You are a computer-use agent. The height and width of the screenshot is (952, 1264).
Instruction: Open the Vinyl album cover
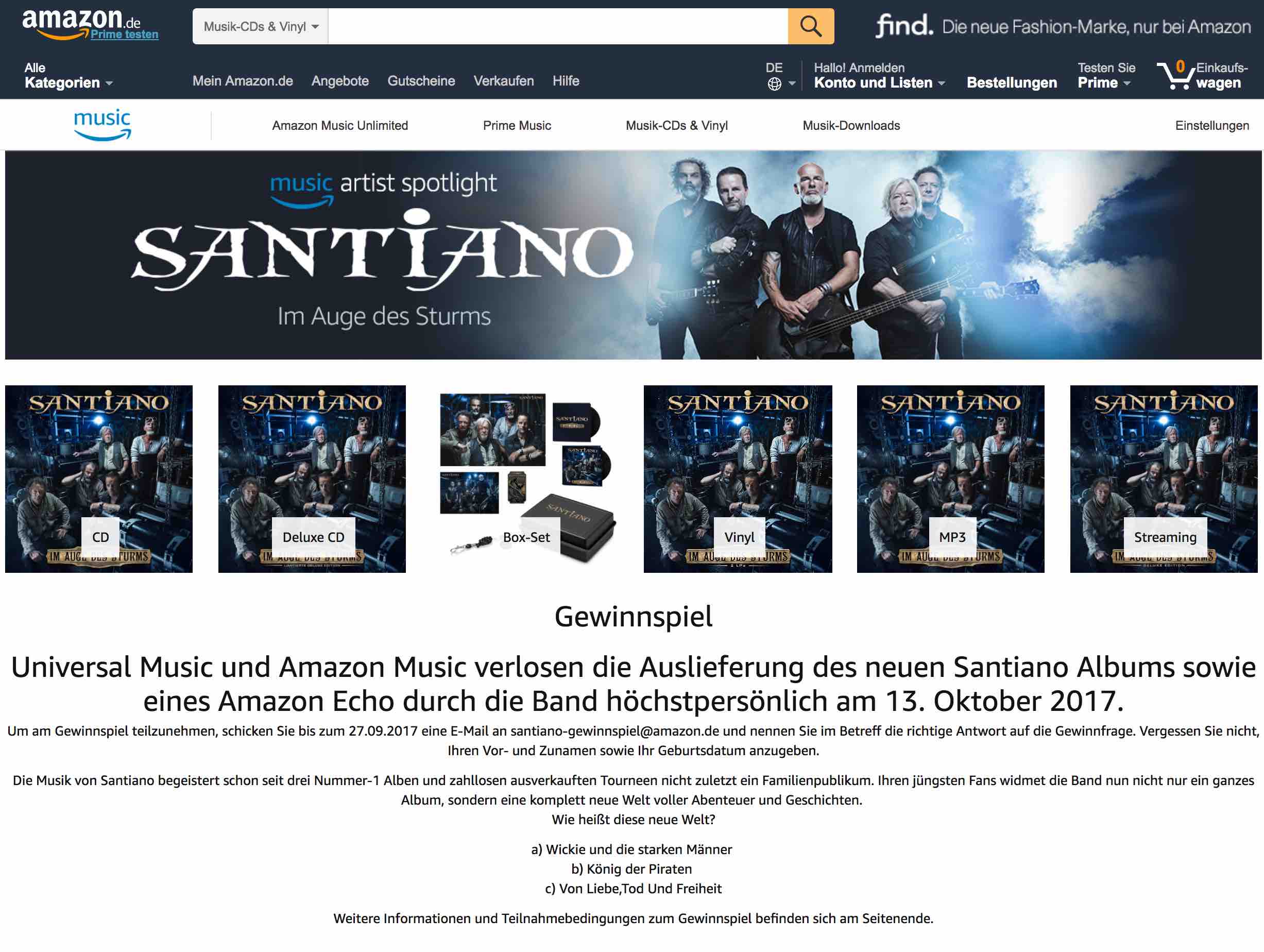[738, 479]
